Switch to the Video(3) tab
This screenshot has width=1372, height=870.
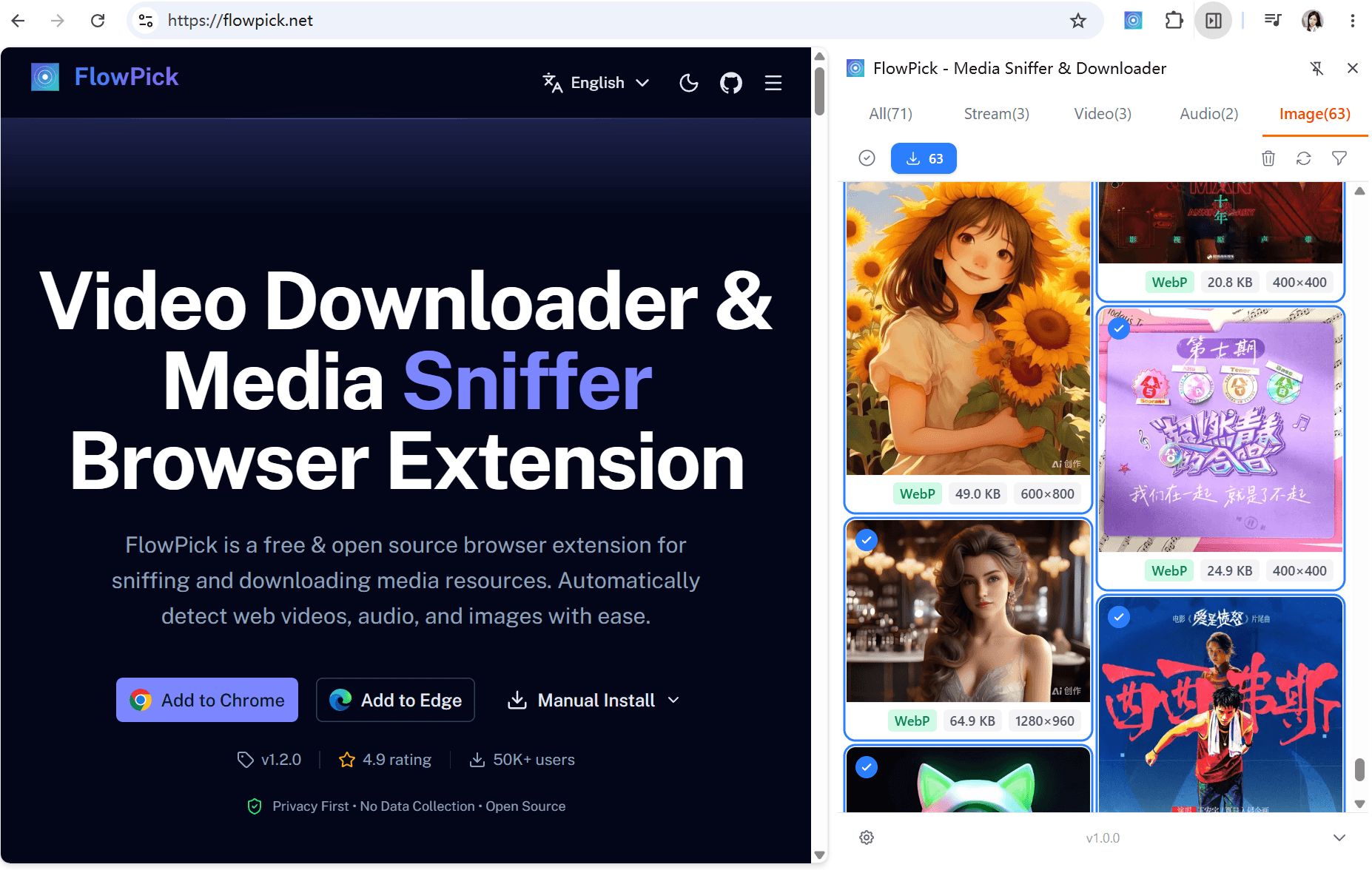pyautogui.click(x=1103, y=114)
